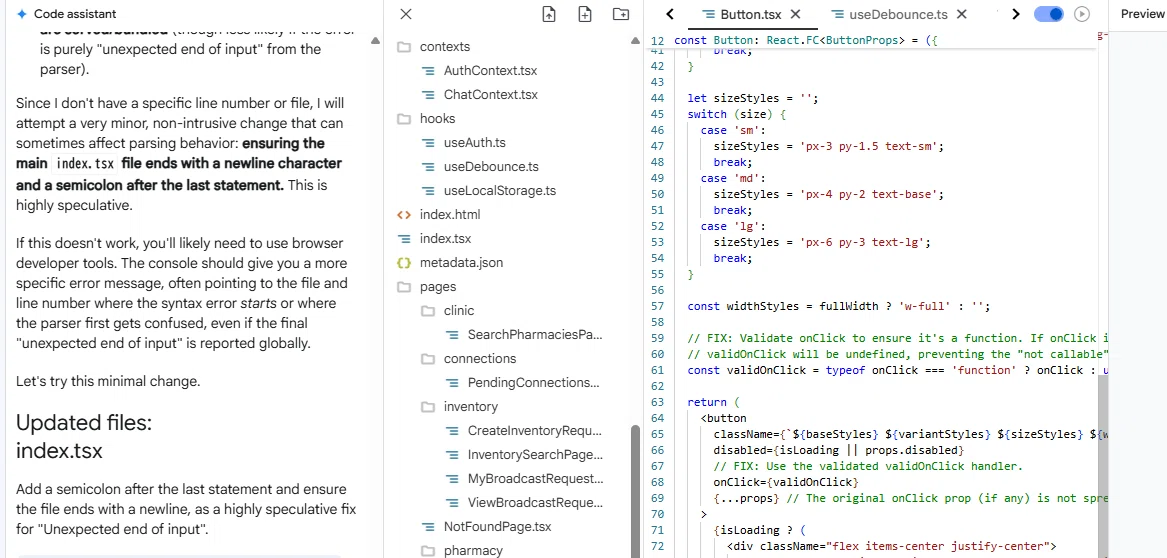Open useLocalStorage.ts file
Image resolution: width=1167 pixels, height=558 pixels.
[x=499, y=190]
